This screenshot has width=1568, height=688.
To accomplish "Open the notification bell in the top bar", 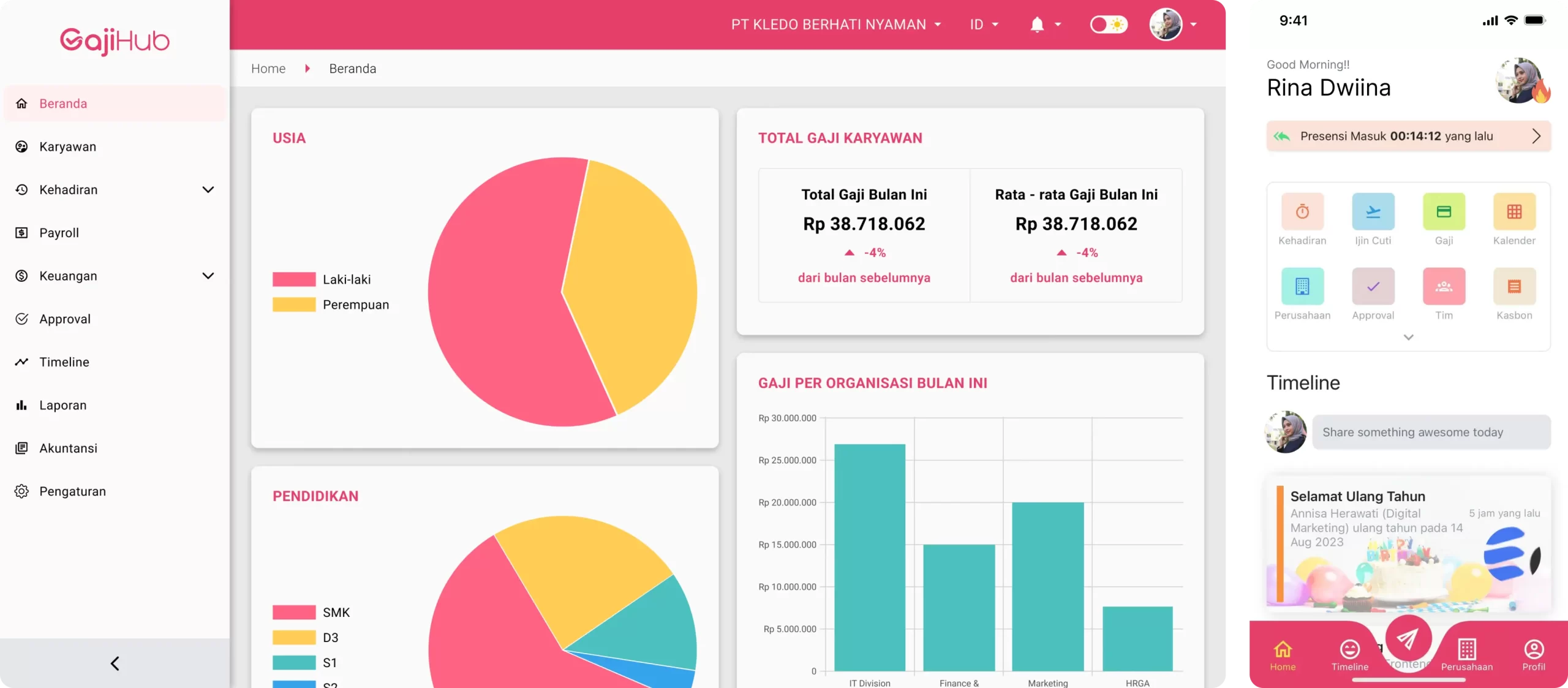I will click(x=1036, y=24).
